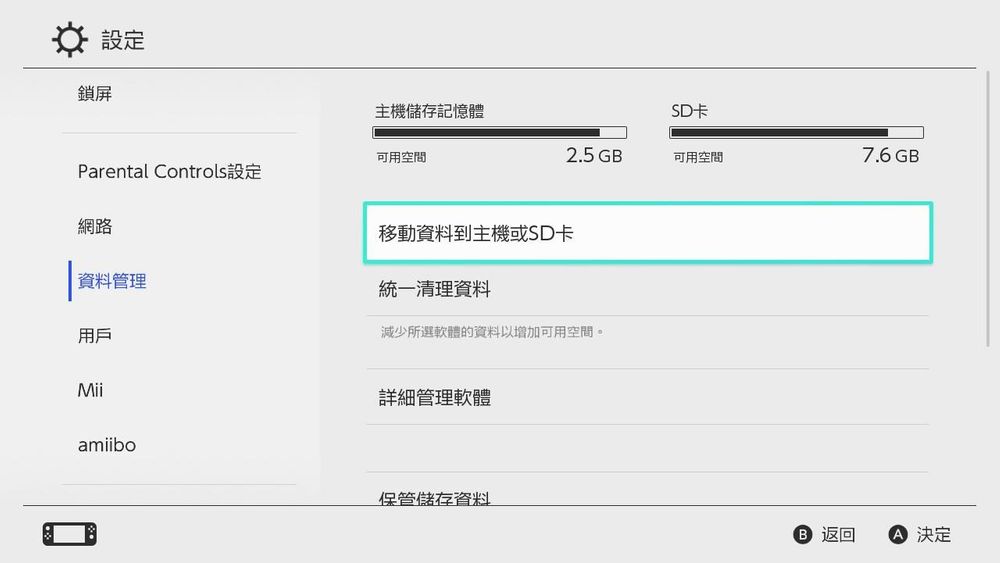
Task: Click the A button confirm icon
Action: coord(898,534)
